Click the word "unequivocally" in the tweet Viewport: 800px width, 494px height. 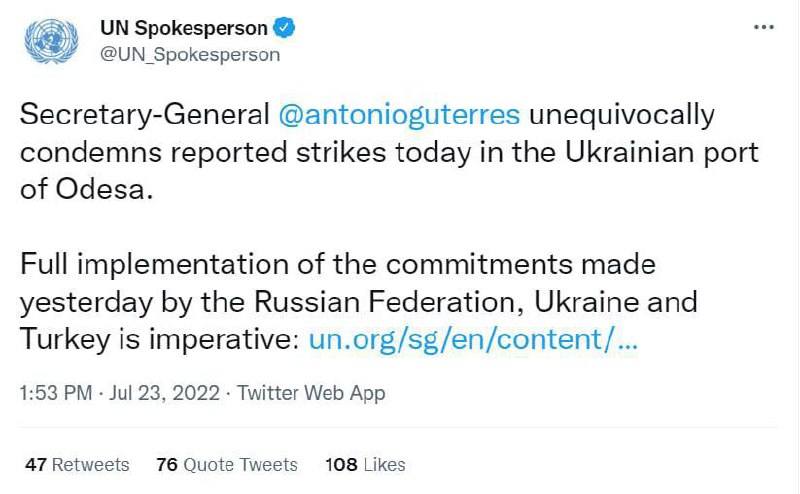click(621, 115)
